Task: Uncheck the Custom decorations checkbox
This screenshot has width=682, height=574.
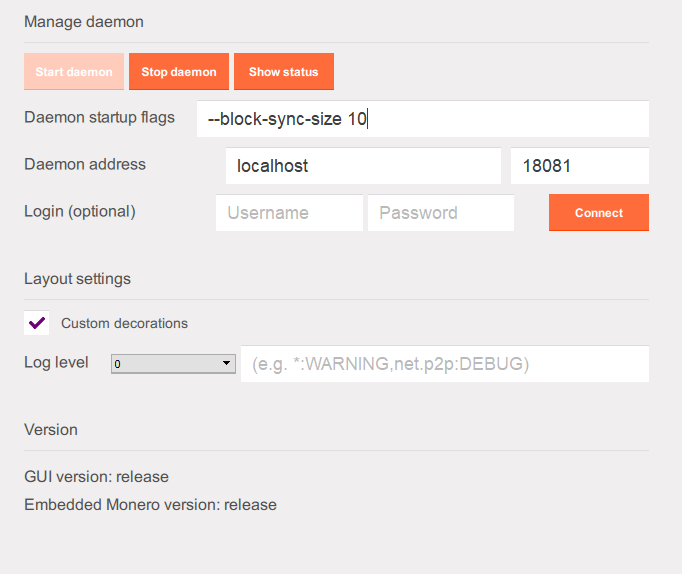Action: pos(37,323)
